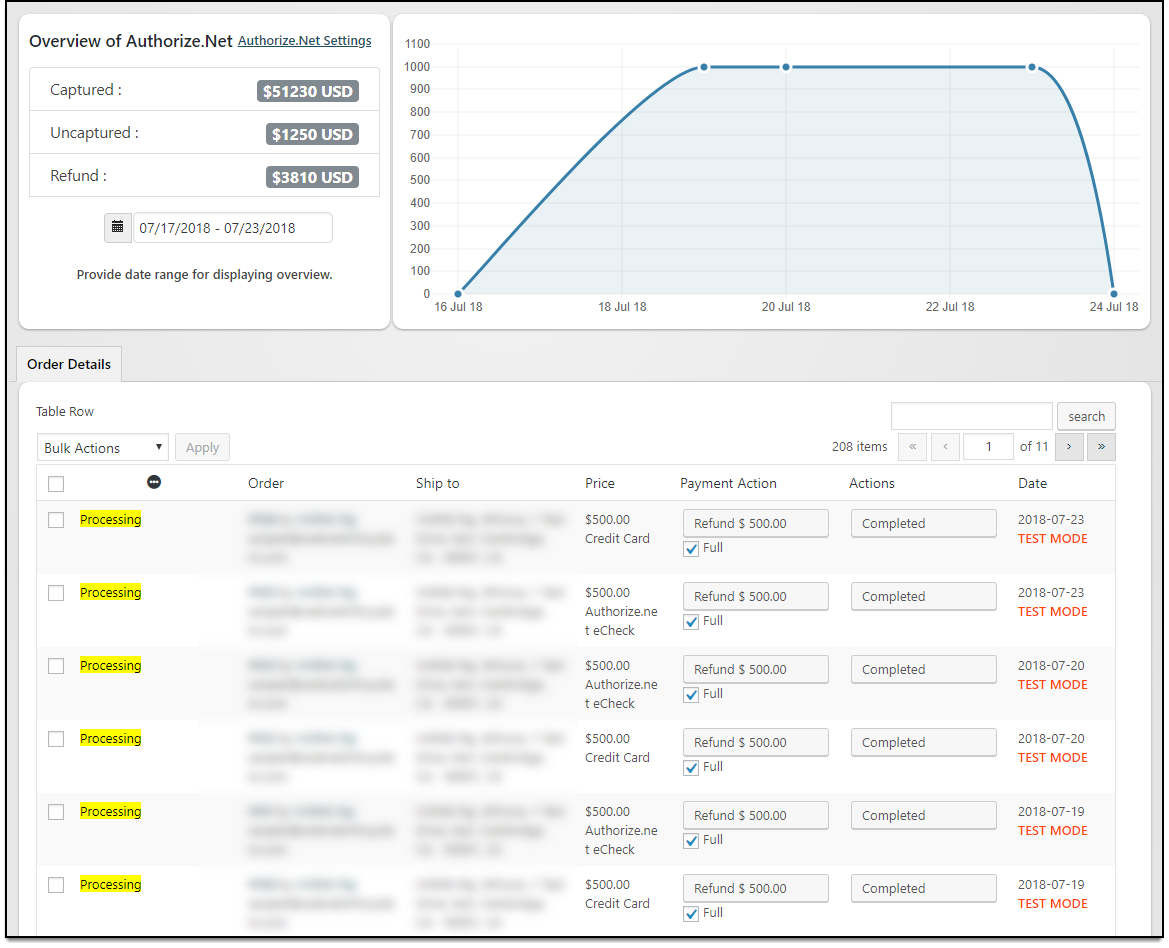Focus the order search text box

971,416
